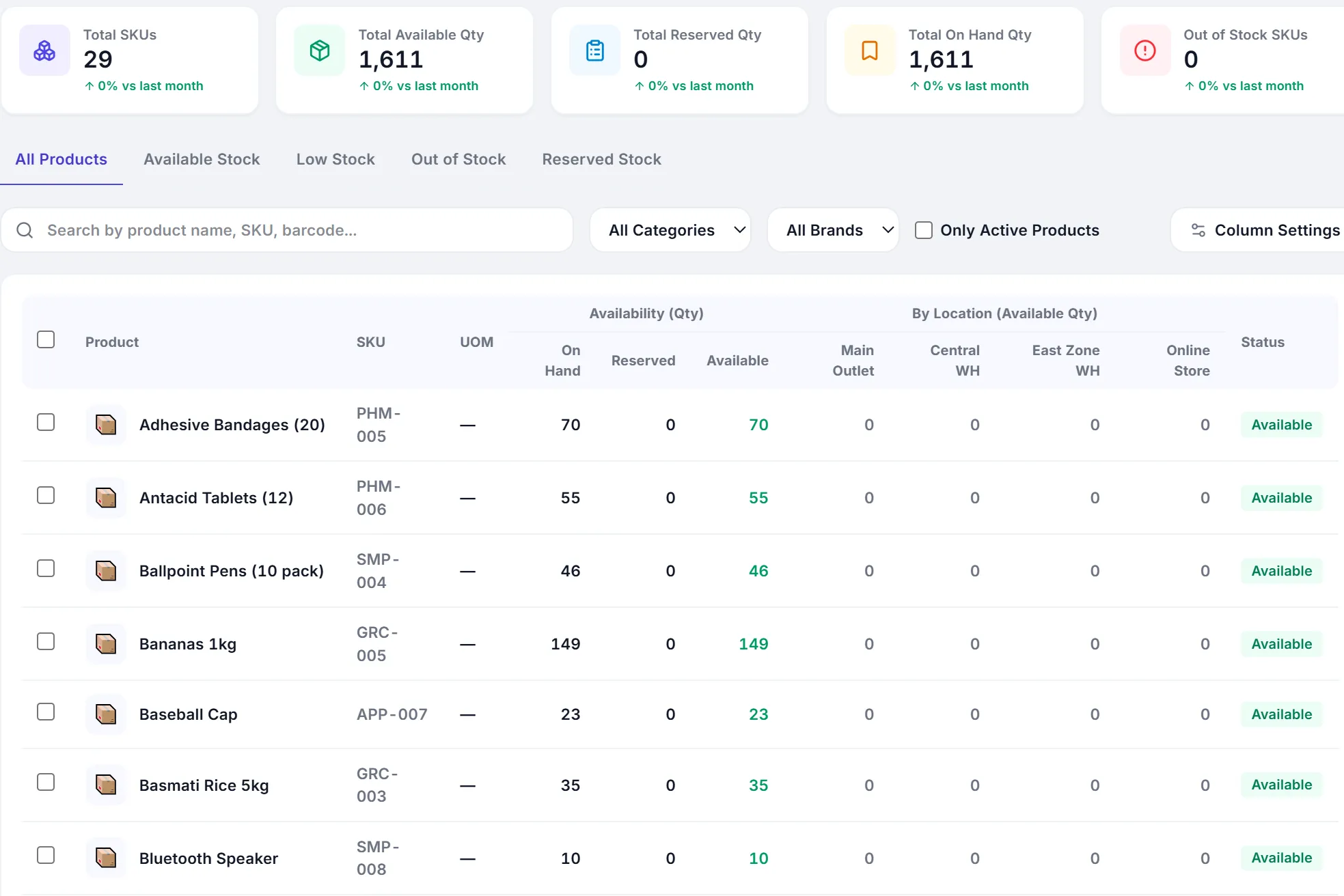Select the Antacid Tablets (12) row checkbox

[46, 495]
